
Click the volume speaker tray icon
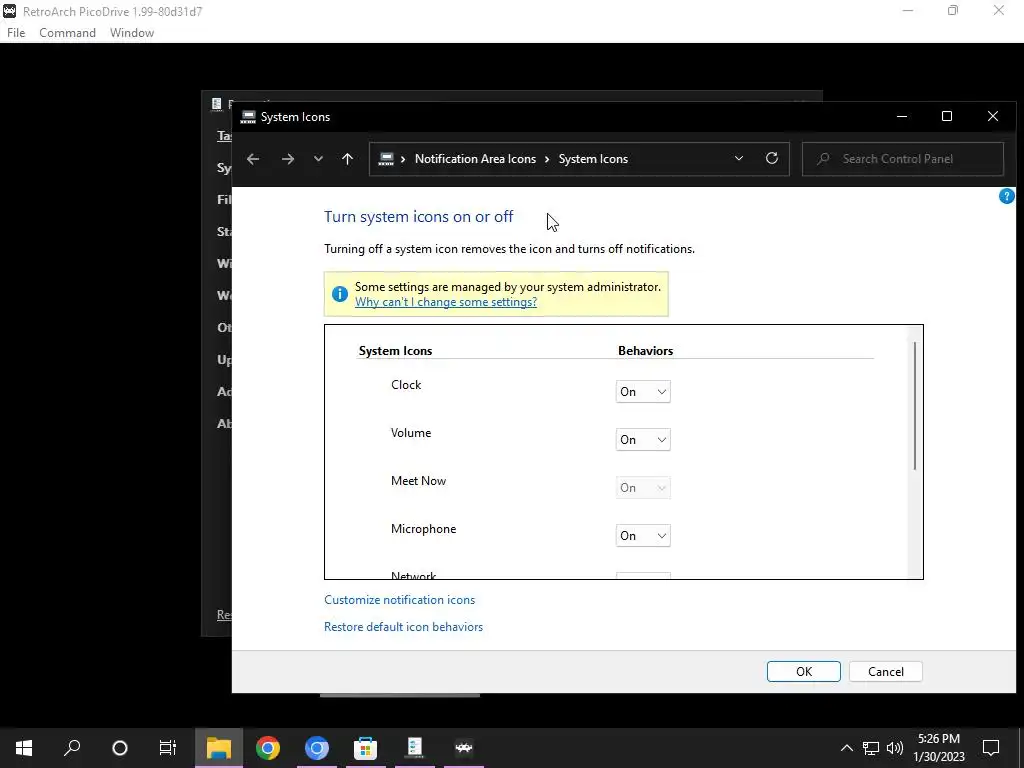point(895,748)
